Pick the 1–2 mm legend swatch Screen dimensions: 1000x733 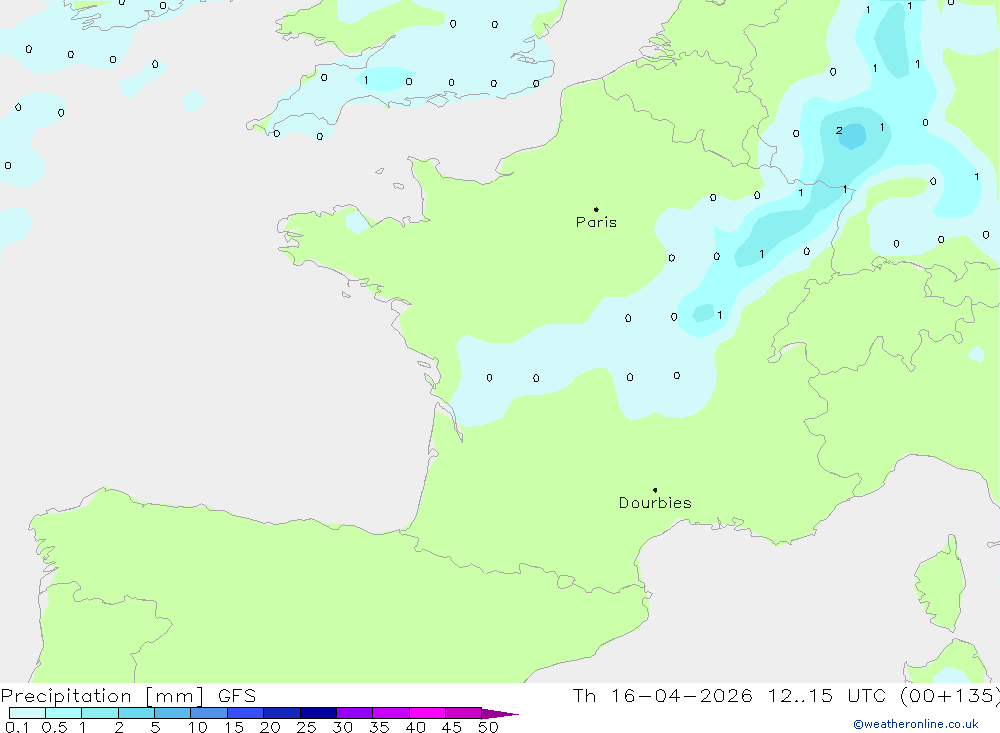coord(100,713)
